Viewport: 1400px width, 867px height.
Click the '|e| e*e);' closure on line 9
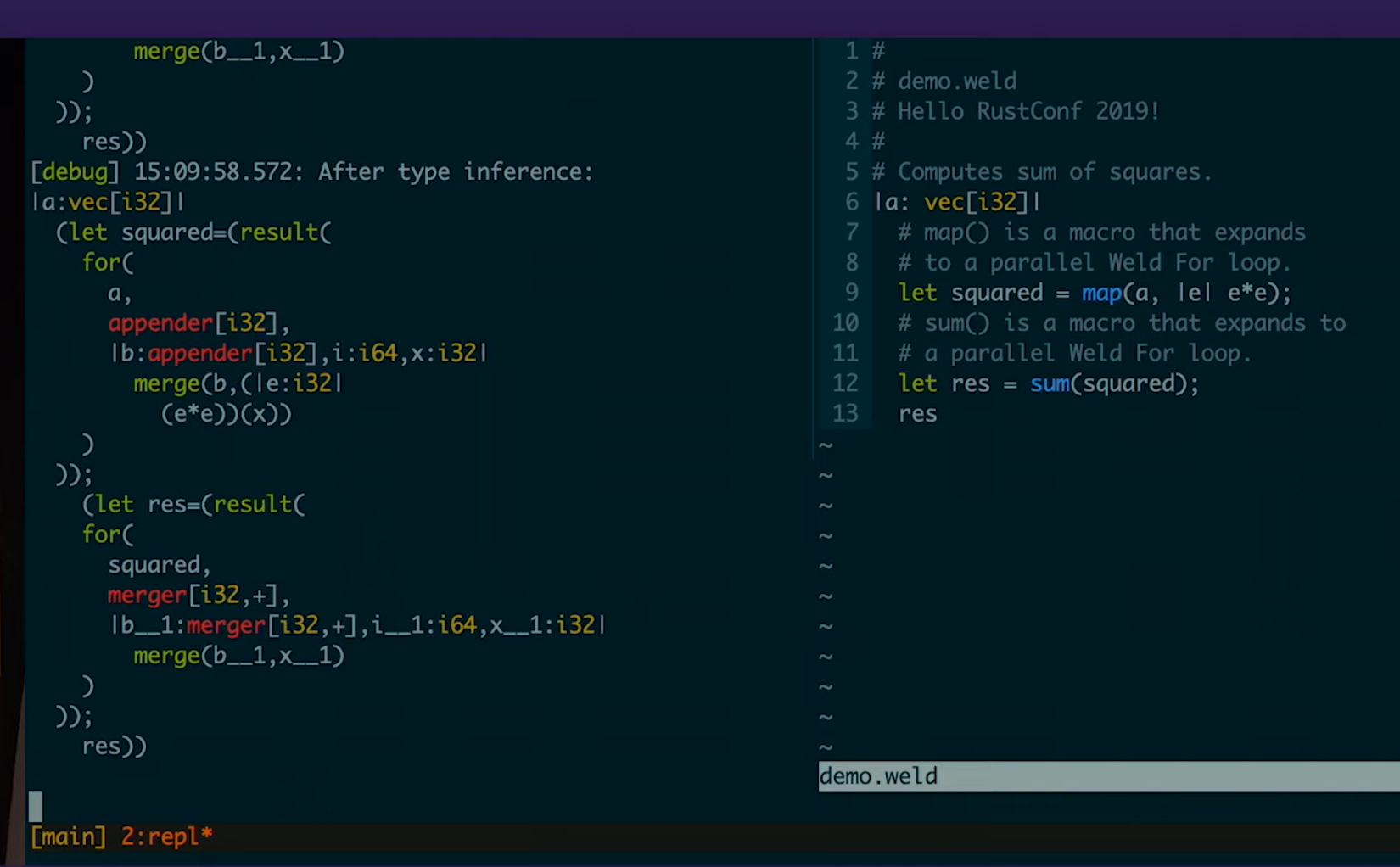click(x=1235, y=294)
